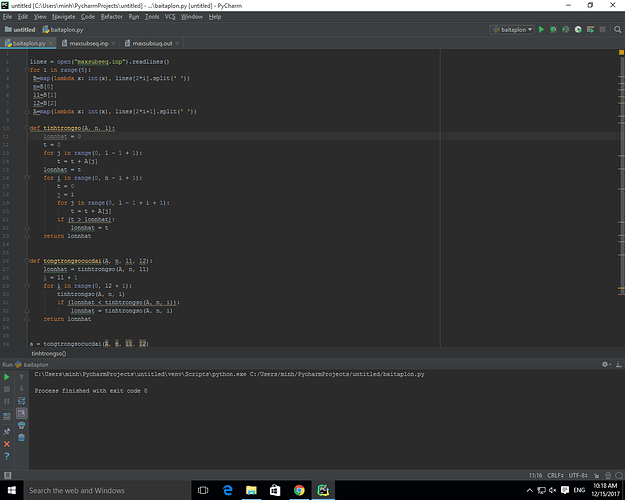Toggle read-only lock in the status bar

point(596,473)
